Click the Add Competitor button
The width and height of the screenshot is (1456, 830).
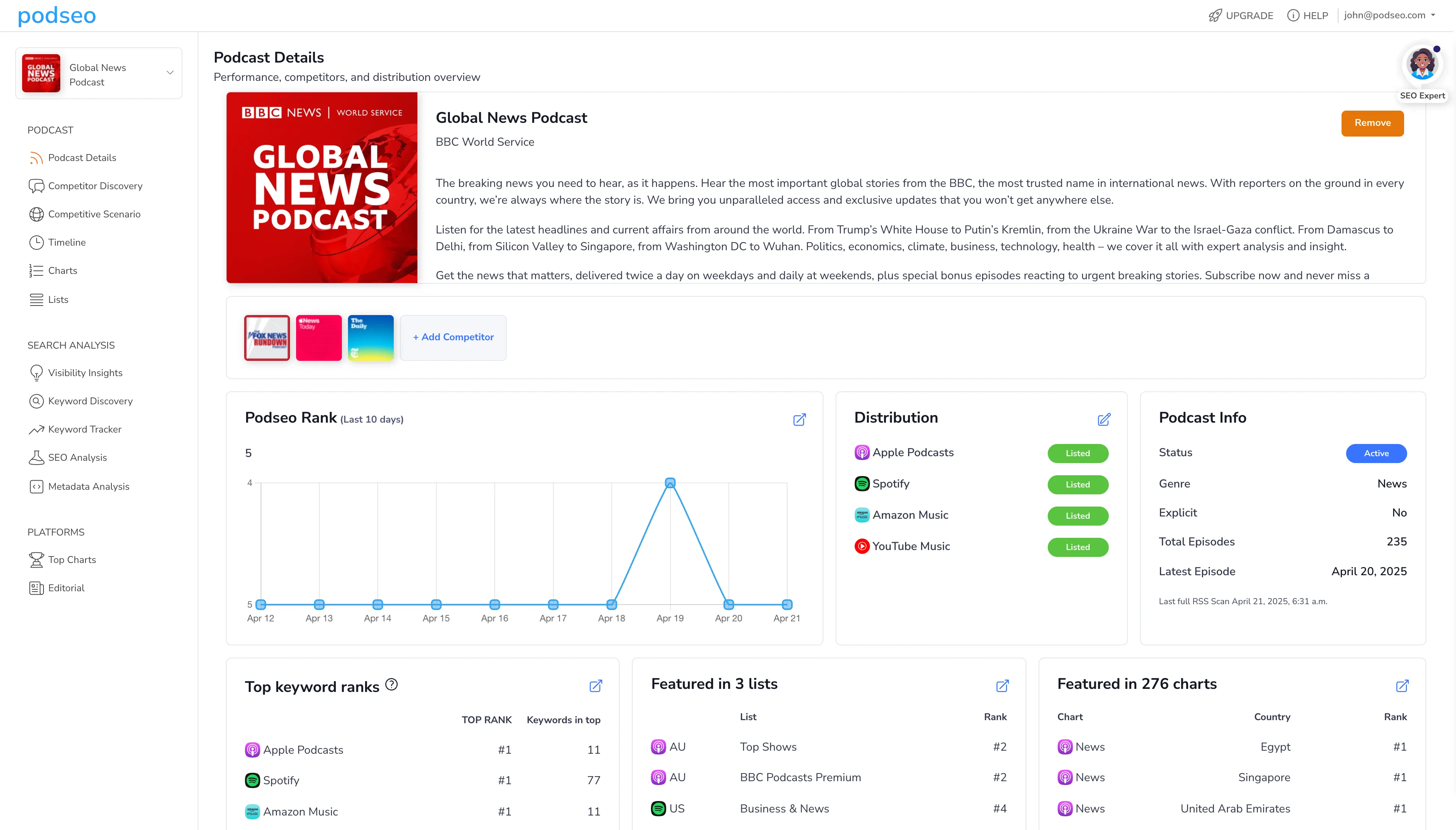point(453,338)
